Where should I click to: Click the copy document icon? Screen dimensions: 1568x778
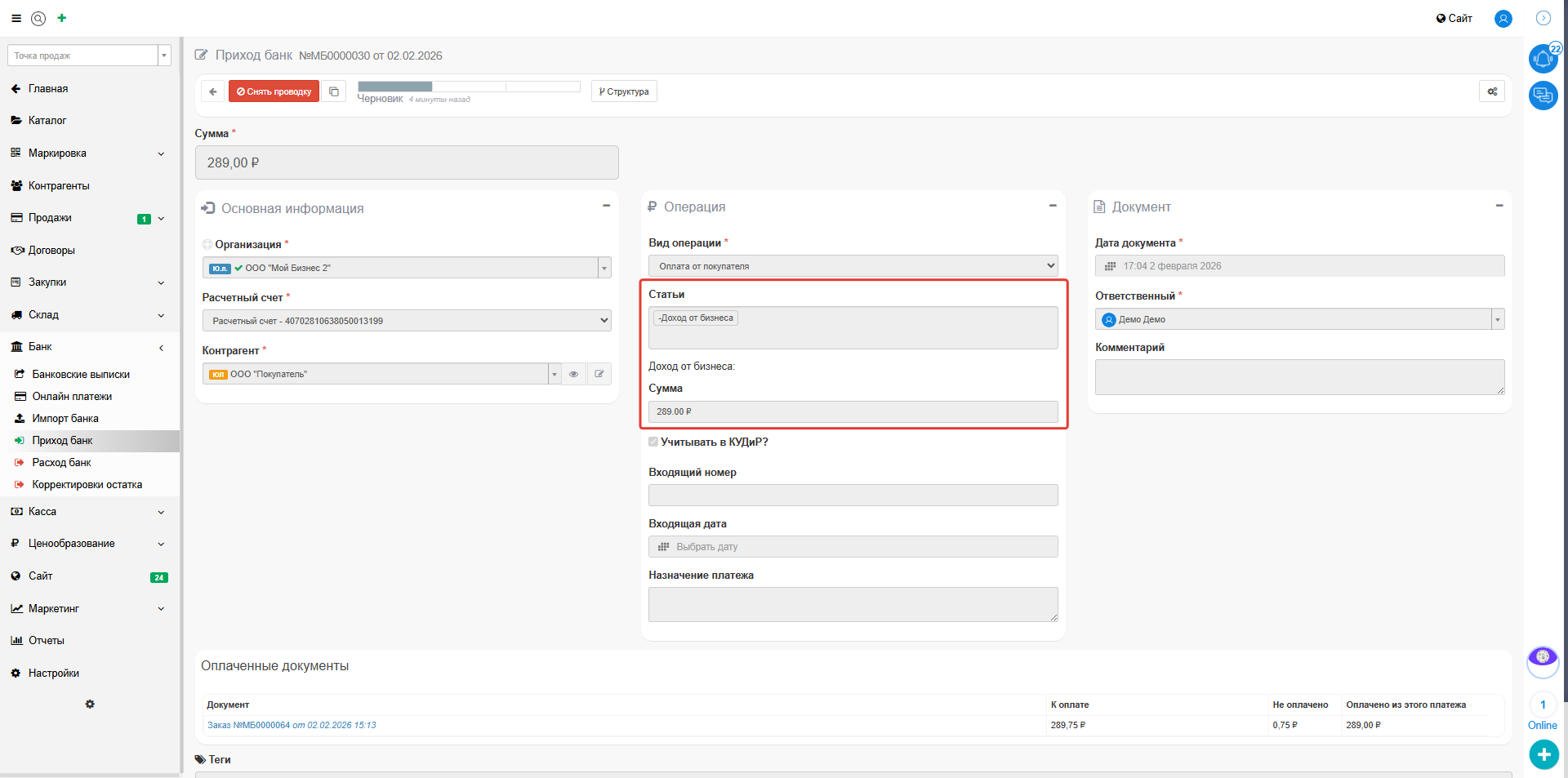334,91
